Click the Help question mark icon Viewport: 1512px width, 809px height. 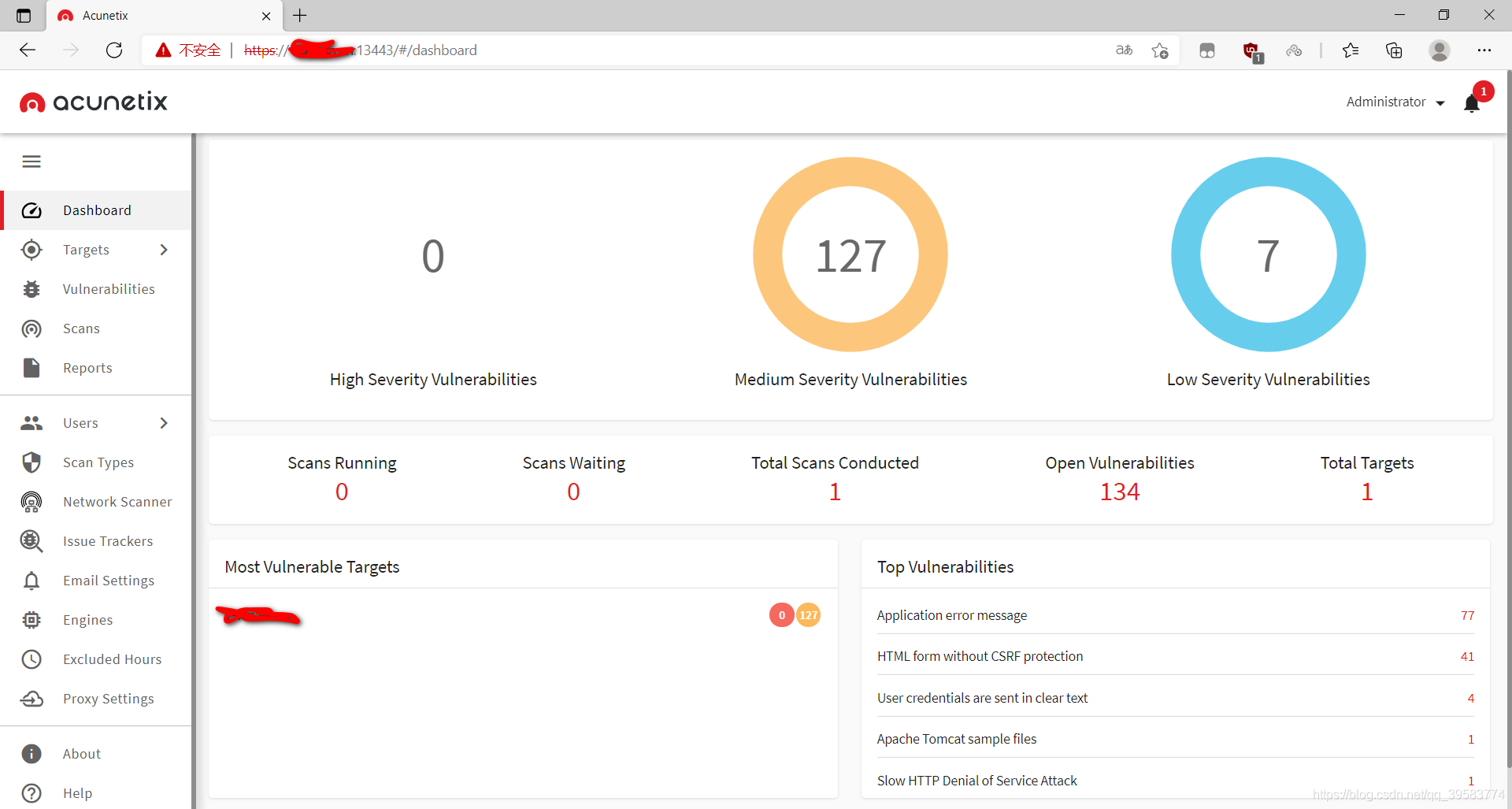click(x=31, y=793)
